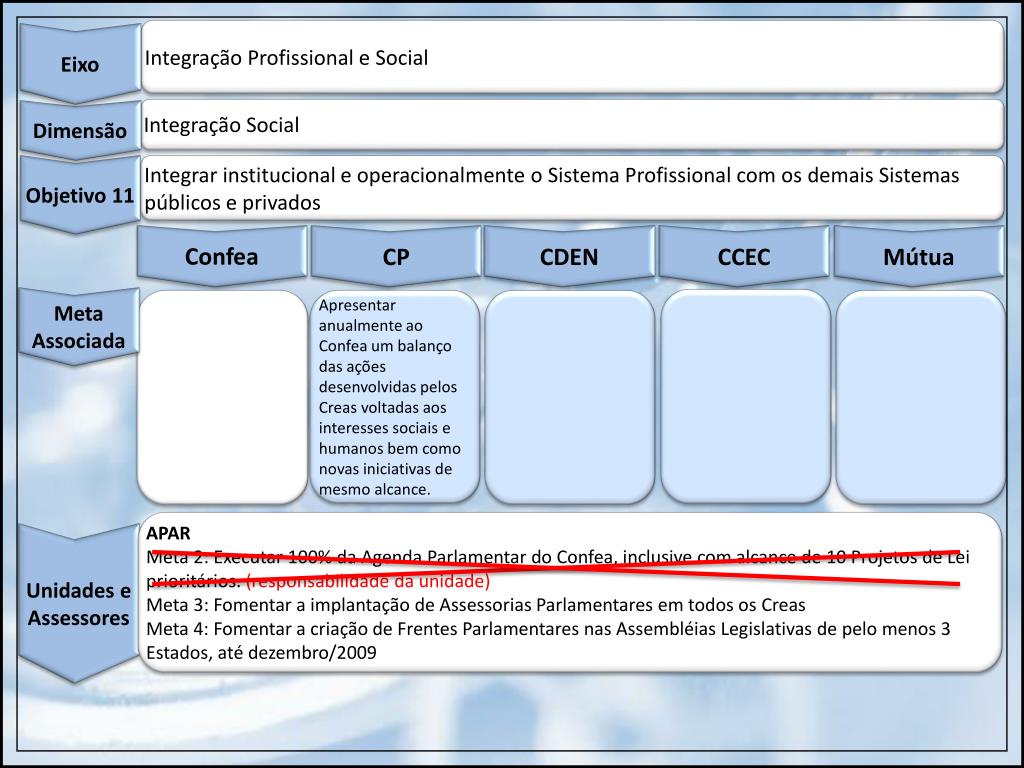Click the text 'Integração Profissional e Social'
The image size is (1024, 768).
[286, 57]
